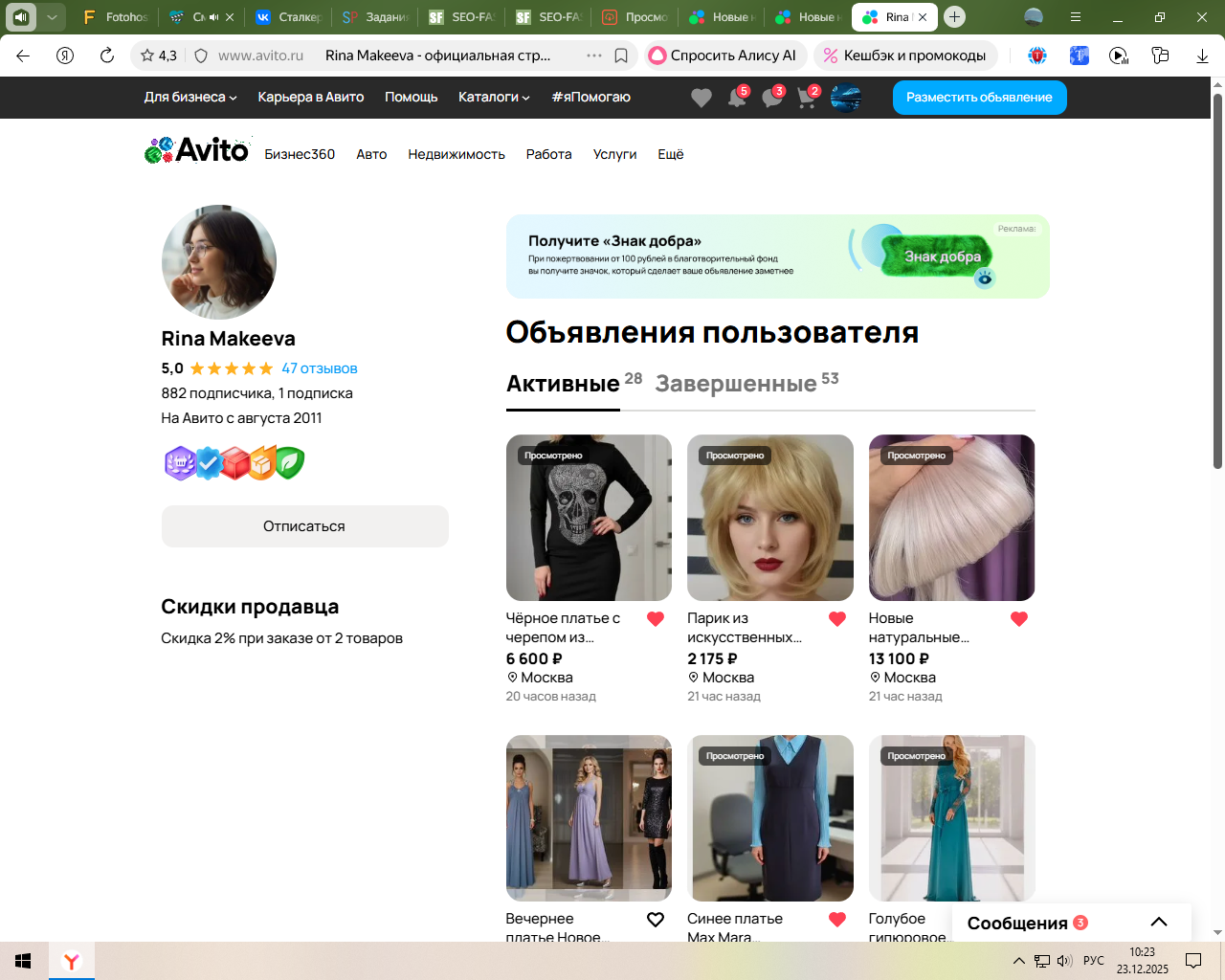The image size is (1225, 980).
Task: Click the Кешбэк и промокоды button
Action: click(x=905, y=56)
